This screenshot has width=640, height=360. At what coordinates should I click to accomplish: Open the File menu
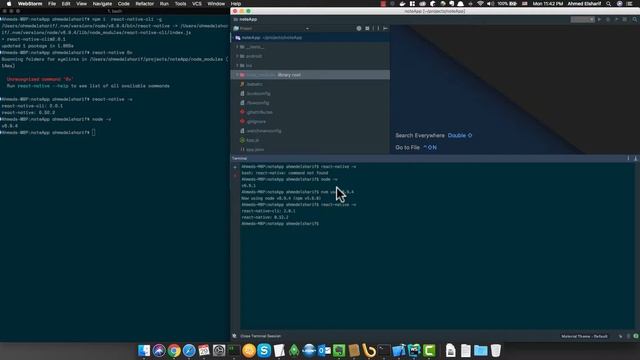click(x=52, y=4)
